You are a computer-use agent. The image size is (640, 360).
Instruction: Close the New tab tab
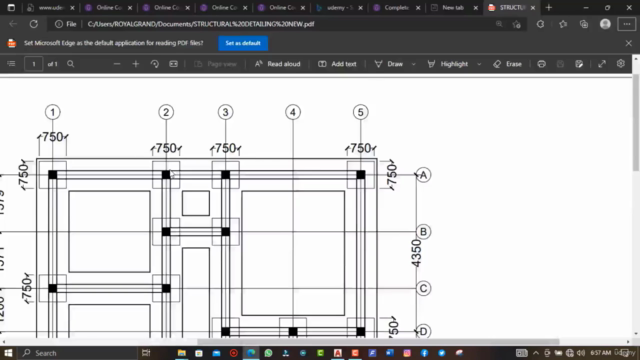[475, 8]
